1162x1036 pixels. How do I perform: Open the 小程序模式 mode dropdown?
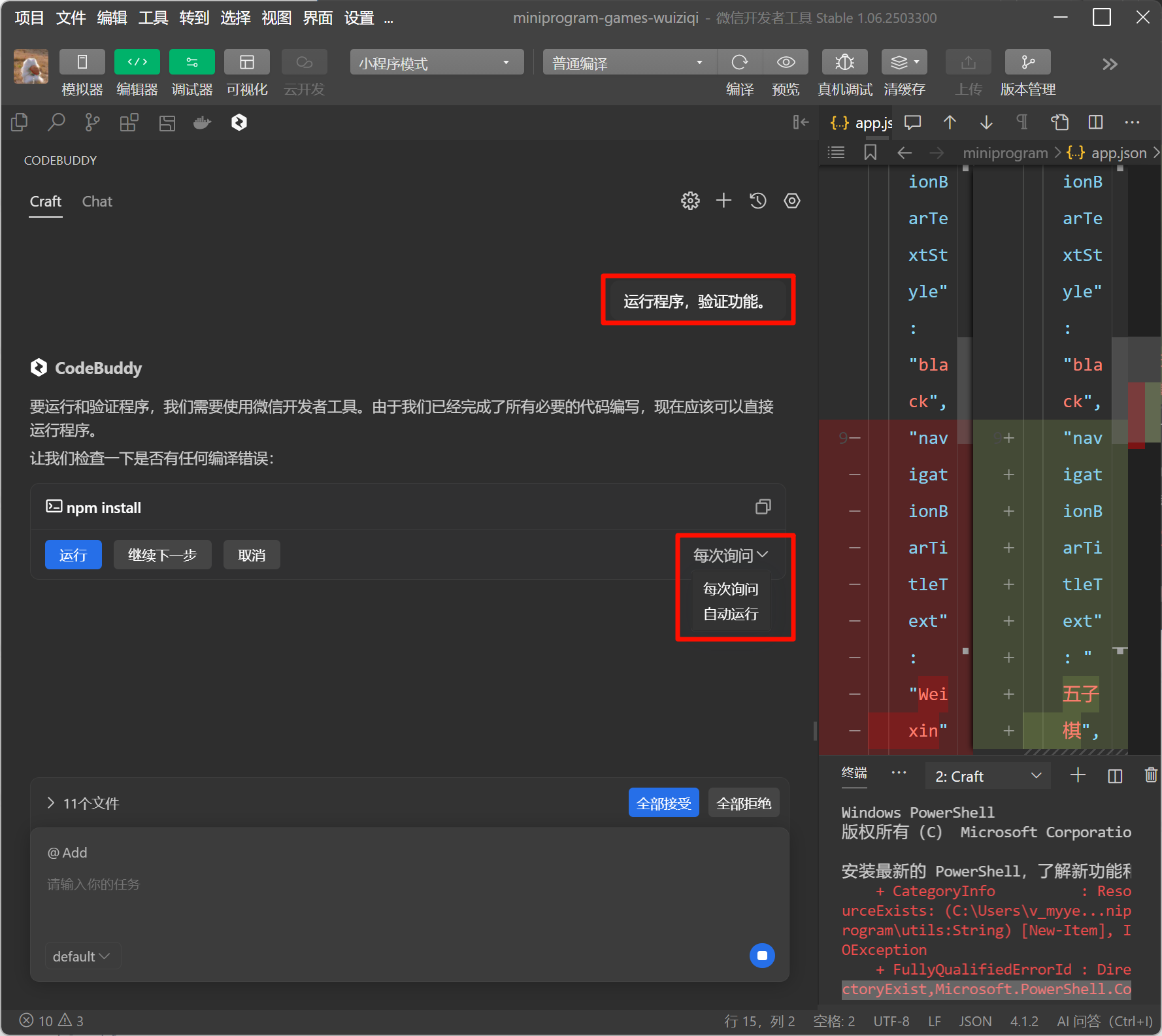tap(436, 63)
